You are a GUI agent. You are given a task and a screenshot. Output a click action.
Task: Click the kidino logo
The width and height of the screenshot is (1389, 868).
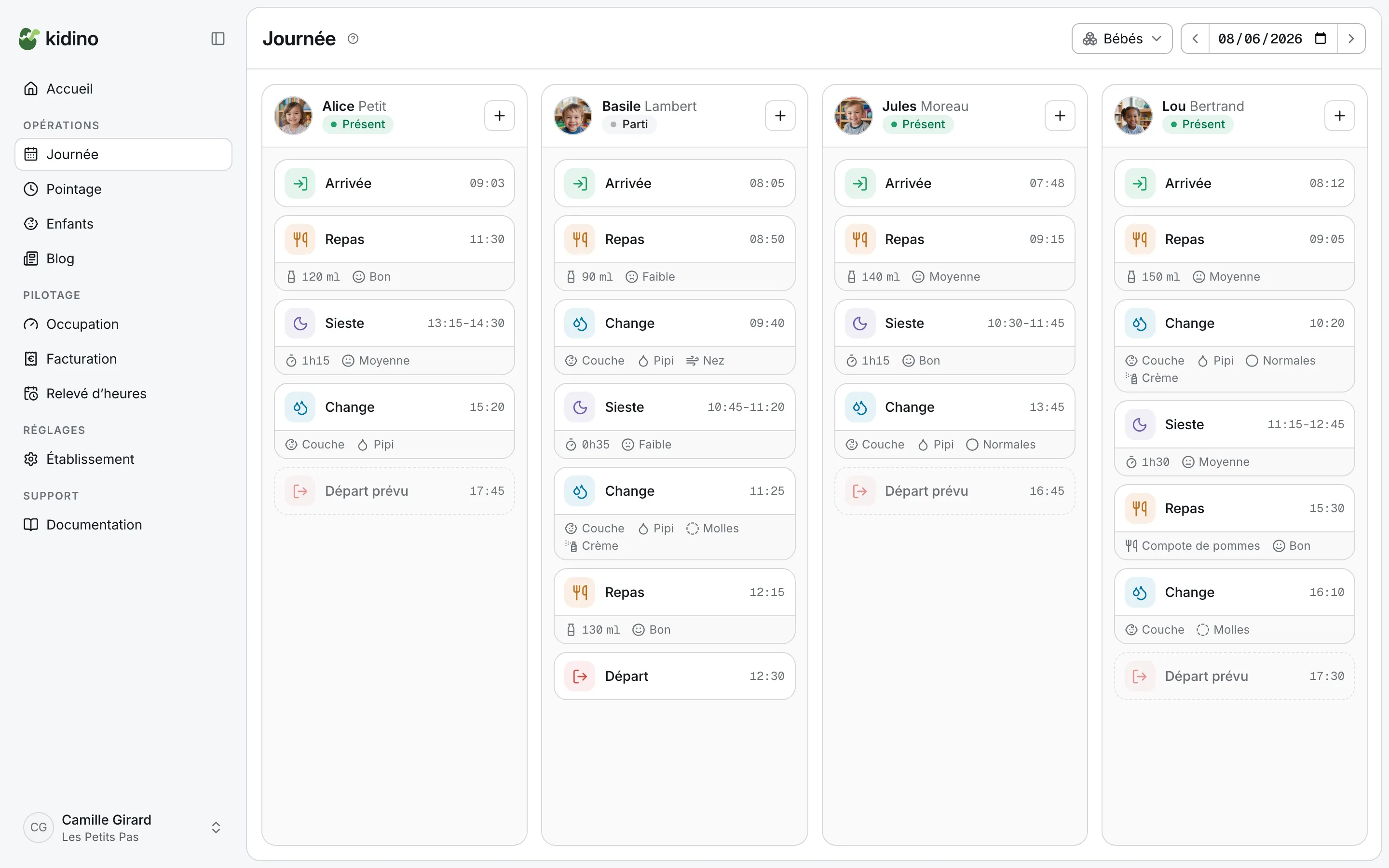pyautogui.click(x=58, y=39)
